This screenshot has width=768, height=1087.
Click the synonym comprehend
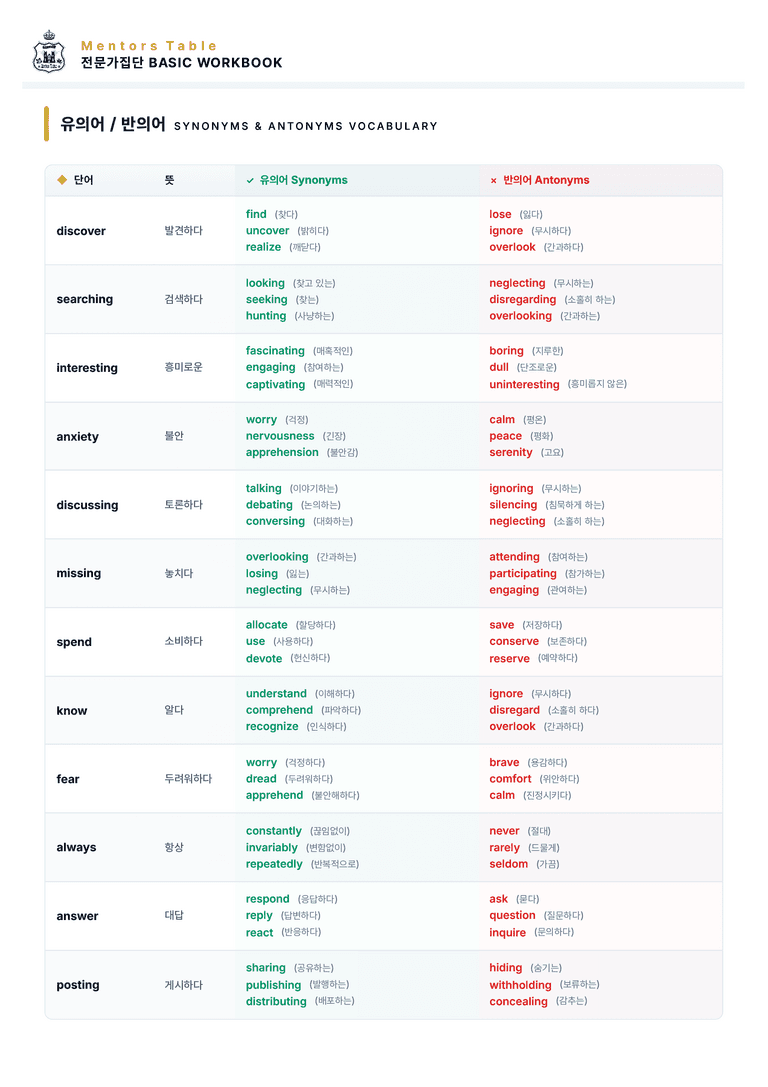(x=279, y=710)
